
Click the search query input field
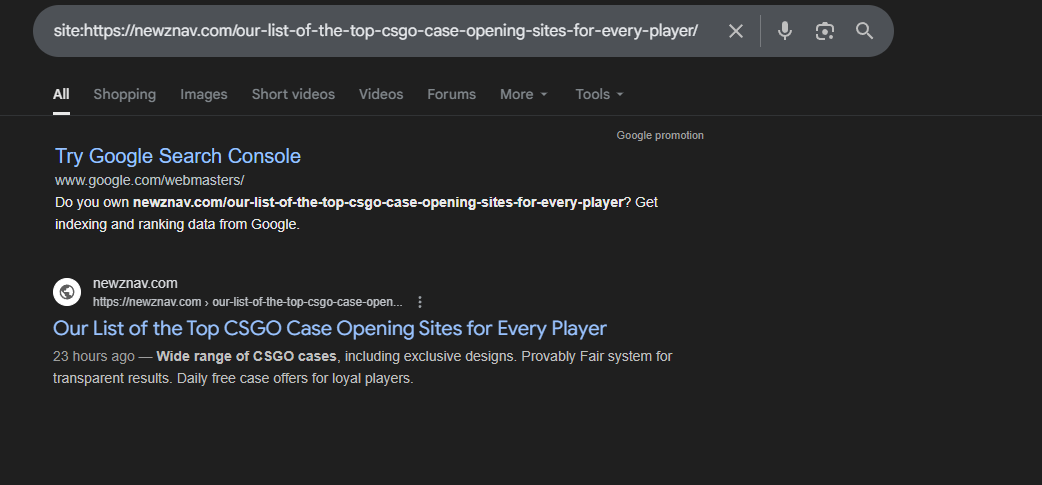(376, 31)
